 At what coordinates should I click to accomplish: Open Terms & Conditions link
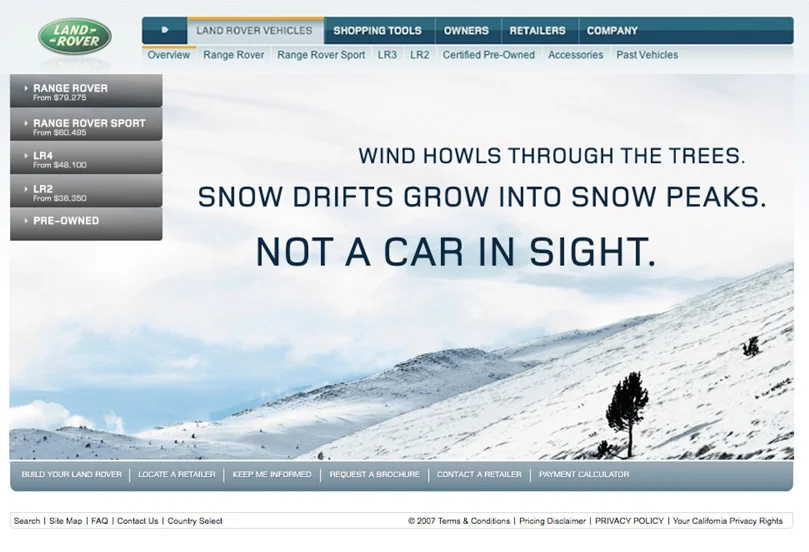[x=474, y=521]
